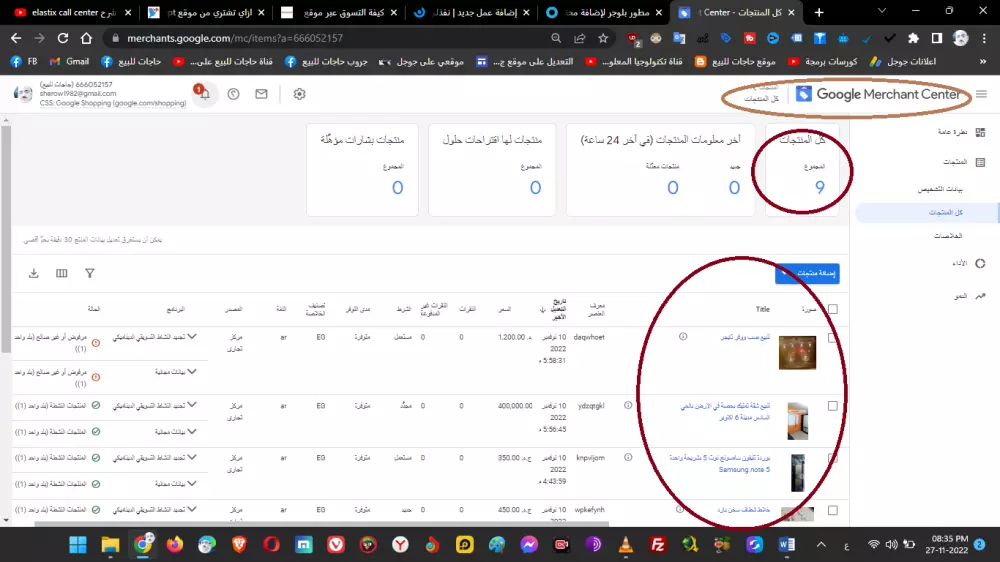Open the Chrome extensions puzzle icon

(913, 38)
